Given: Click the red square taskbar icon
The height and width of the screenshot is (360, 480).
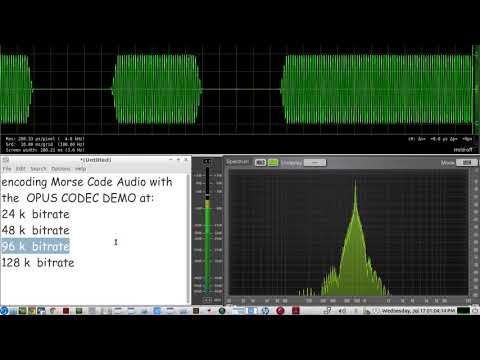Looking at the screenshot, I should pyautogui.click(x=66, y=311).
